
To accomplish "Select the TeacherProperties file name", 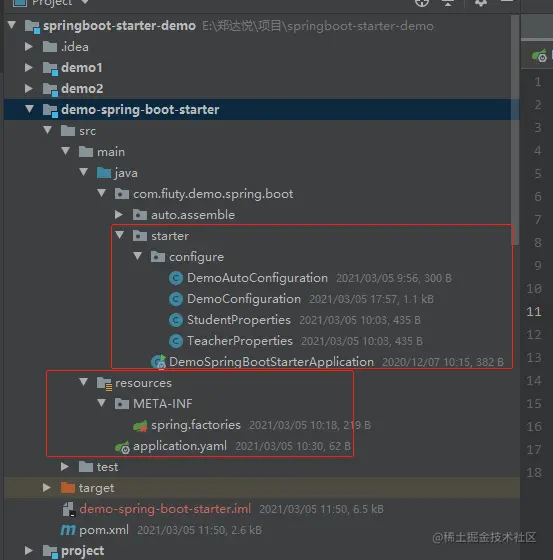I will coord(240,341).
